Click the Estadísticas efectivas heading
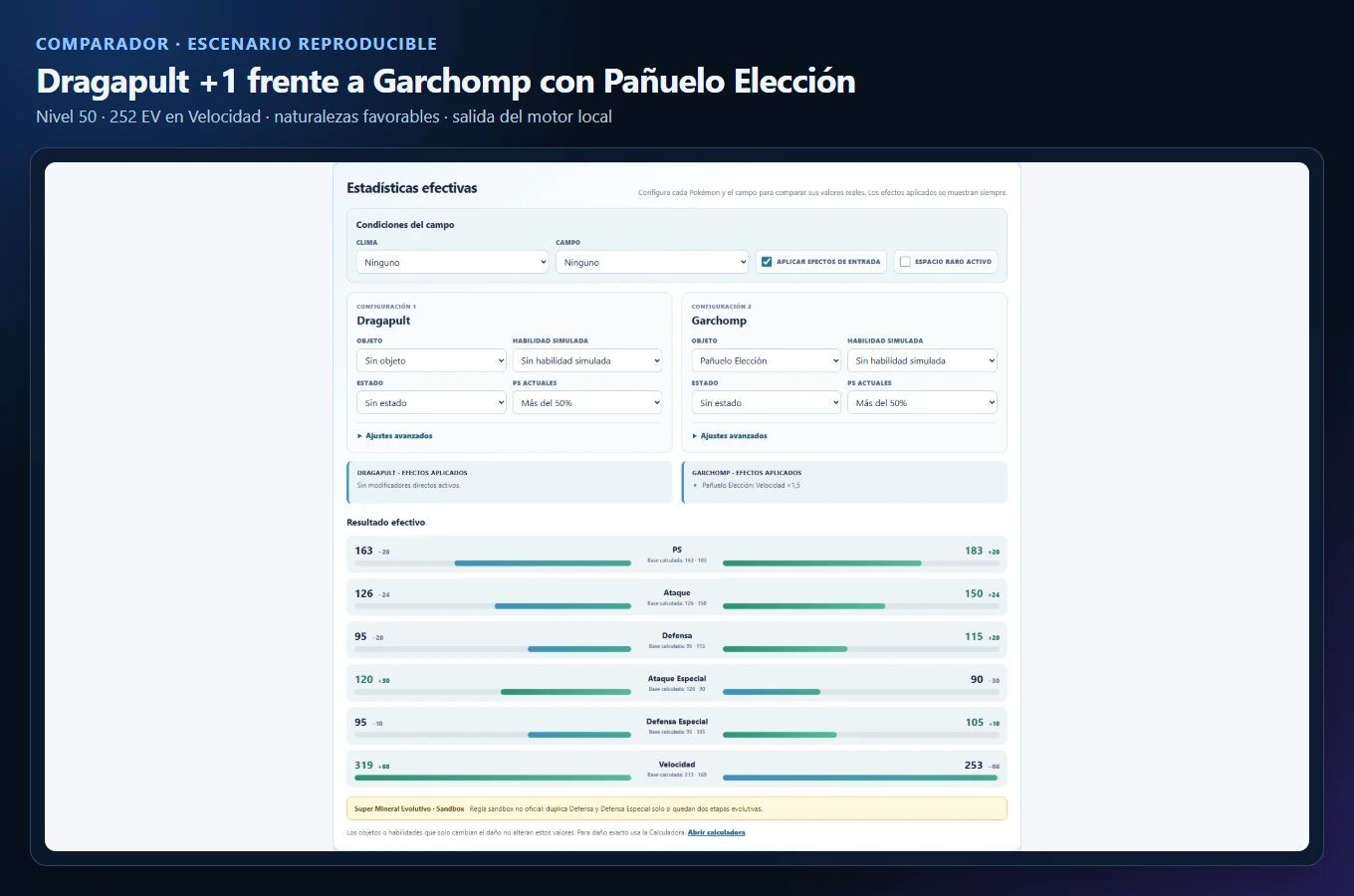The image size is (1354, 896). pyautogui.click(x=412, y=188)
